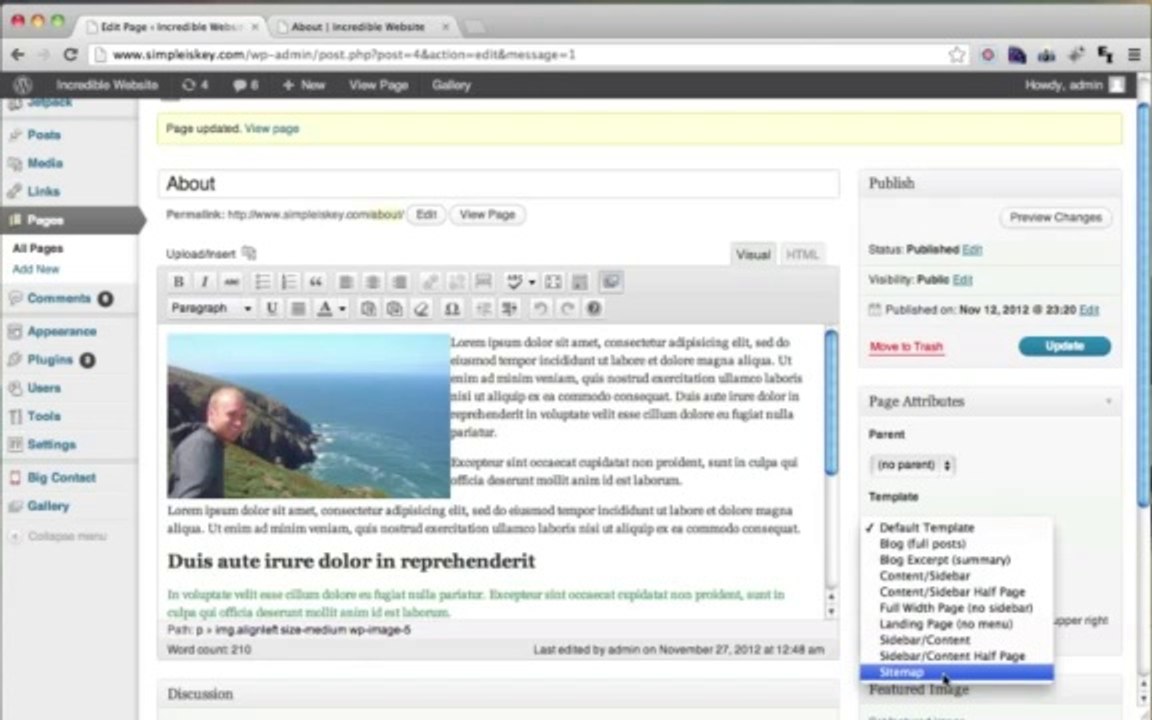Apply the current text color
The width and height of the screenshot is (1152, 720).
click(325, 308)
